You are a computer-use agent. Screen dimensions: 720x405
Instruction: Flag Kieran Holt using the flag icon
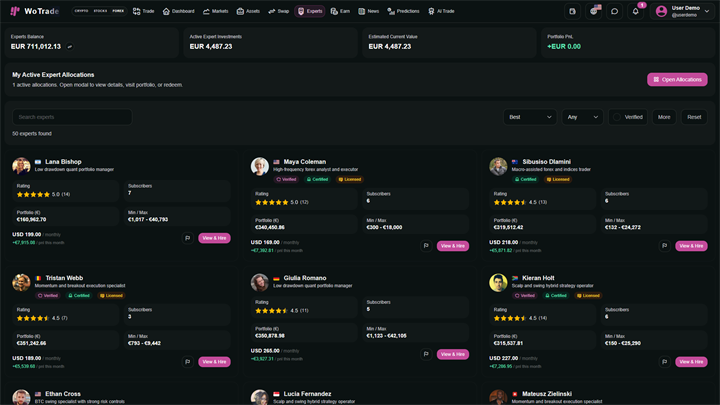pos(664,362)
